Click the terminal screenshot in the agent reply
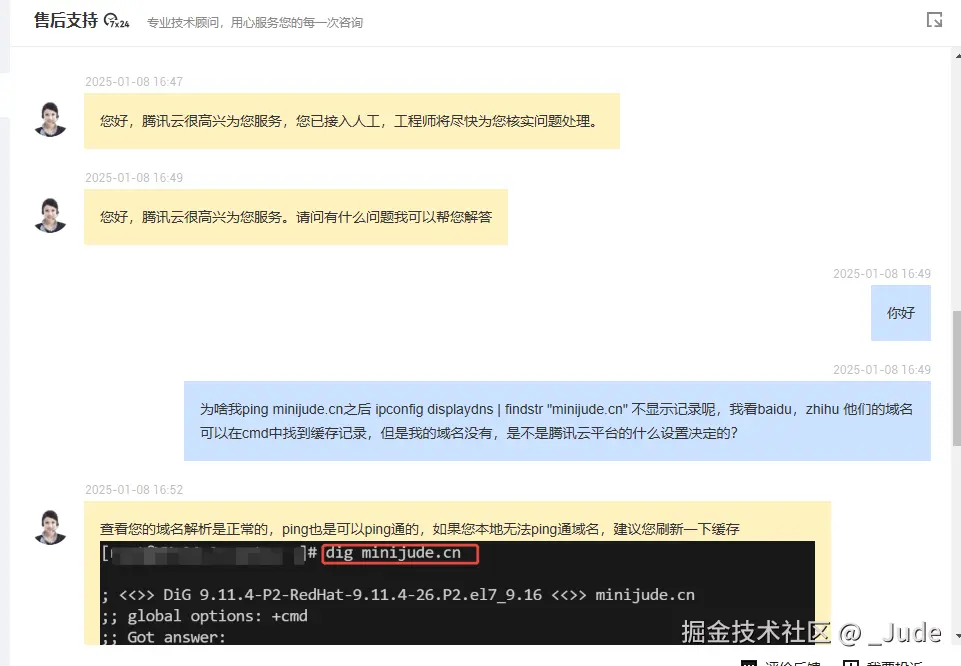The width and height of the screenshot is (961, 666). point(456,595)
